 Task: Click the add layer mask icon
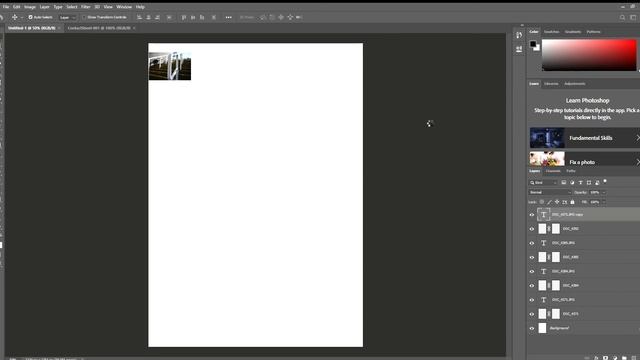click(605, 358)
